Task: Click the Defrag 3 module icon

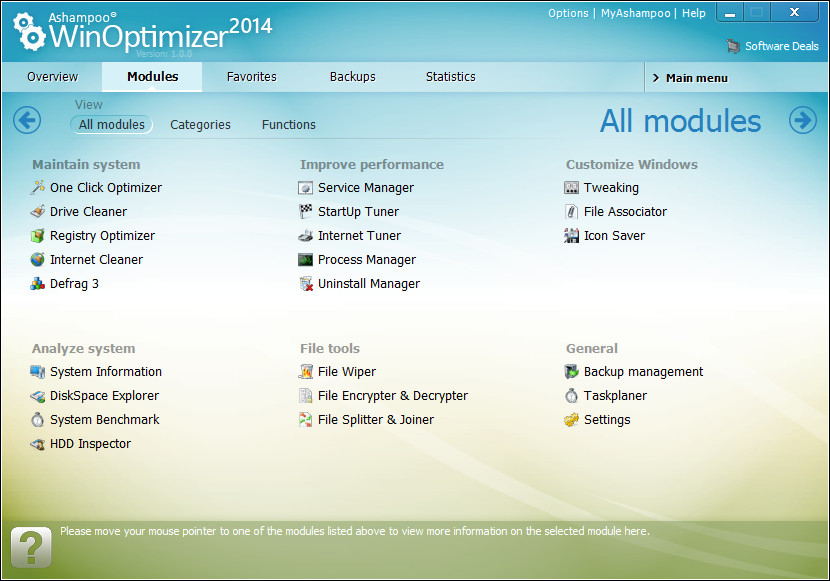Action: 39,284
